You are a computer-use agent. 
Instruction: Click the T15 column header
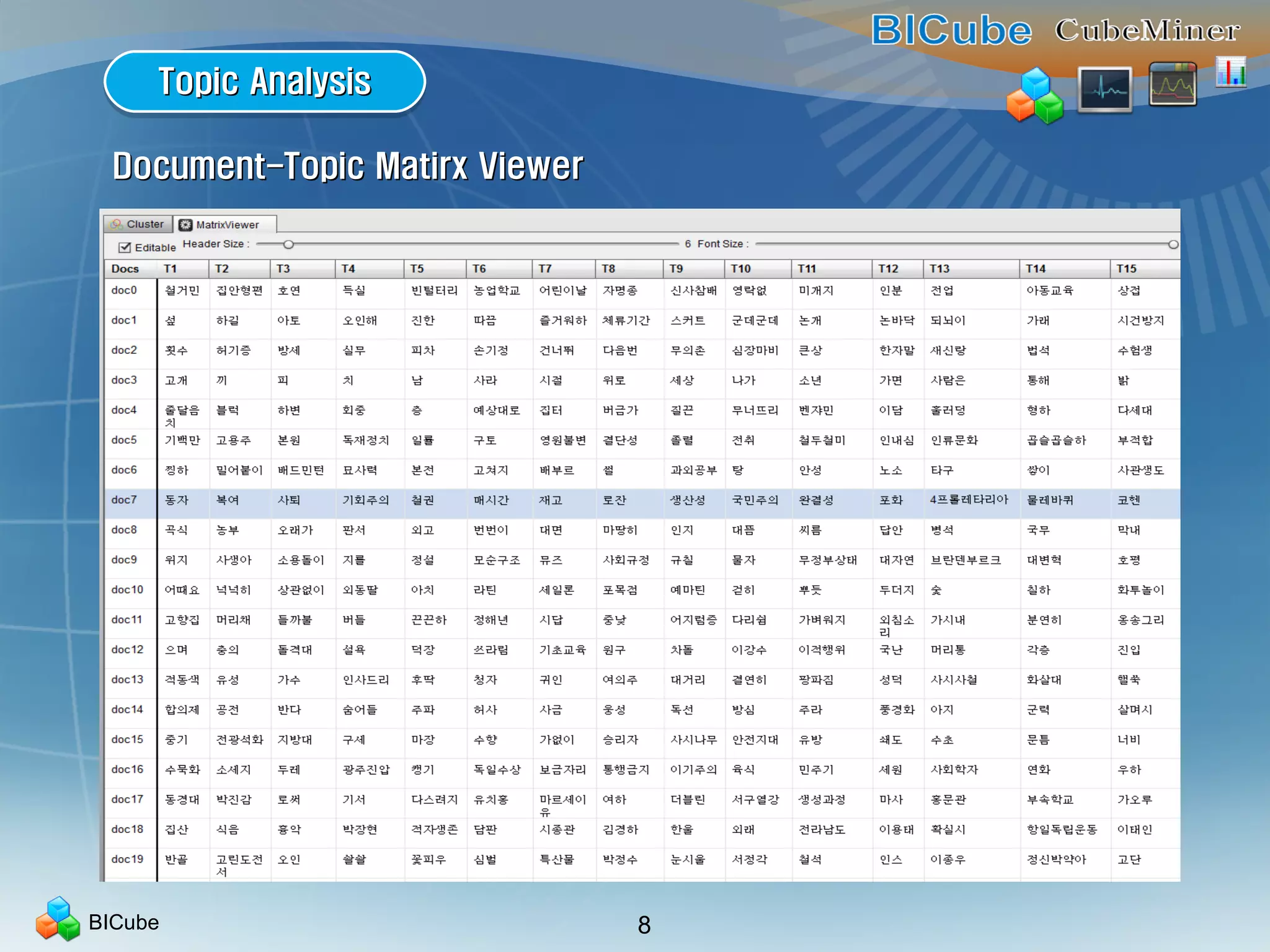[1145, 268]
